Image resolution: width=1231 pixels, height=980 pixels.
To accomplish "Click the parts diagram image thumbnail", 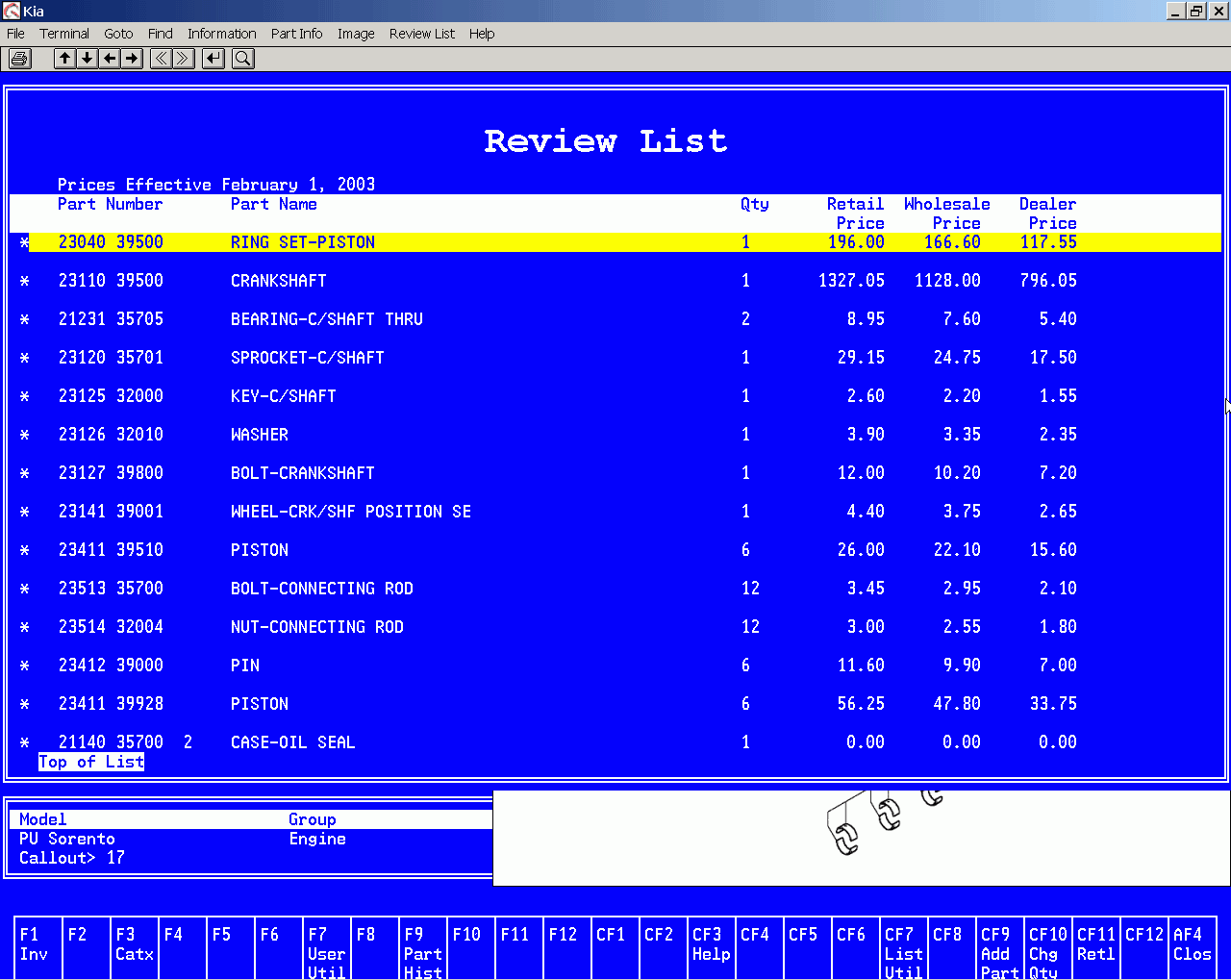I will (861, 837).
